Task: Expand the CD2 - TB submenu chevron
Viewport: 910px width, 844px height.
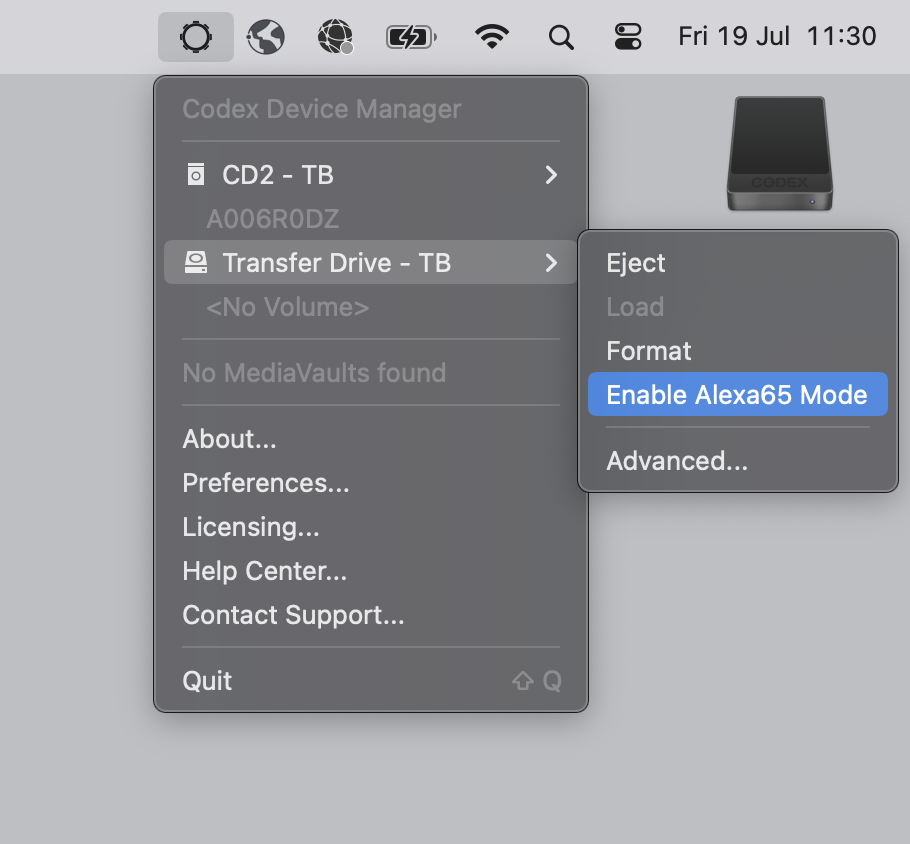Action: tap(550, 175)
